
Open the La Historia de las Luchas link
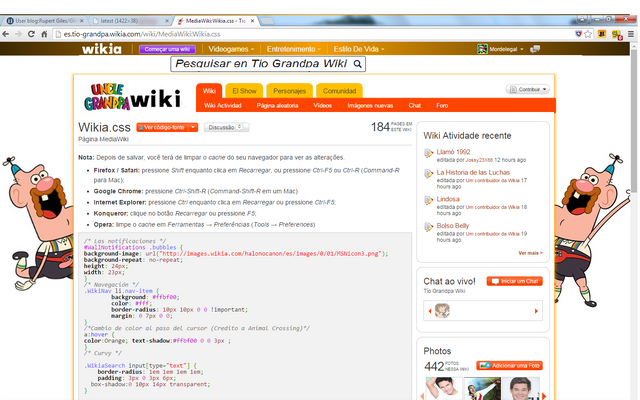tap(473, 172)
